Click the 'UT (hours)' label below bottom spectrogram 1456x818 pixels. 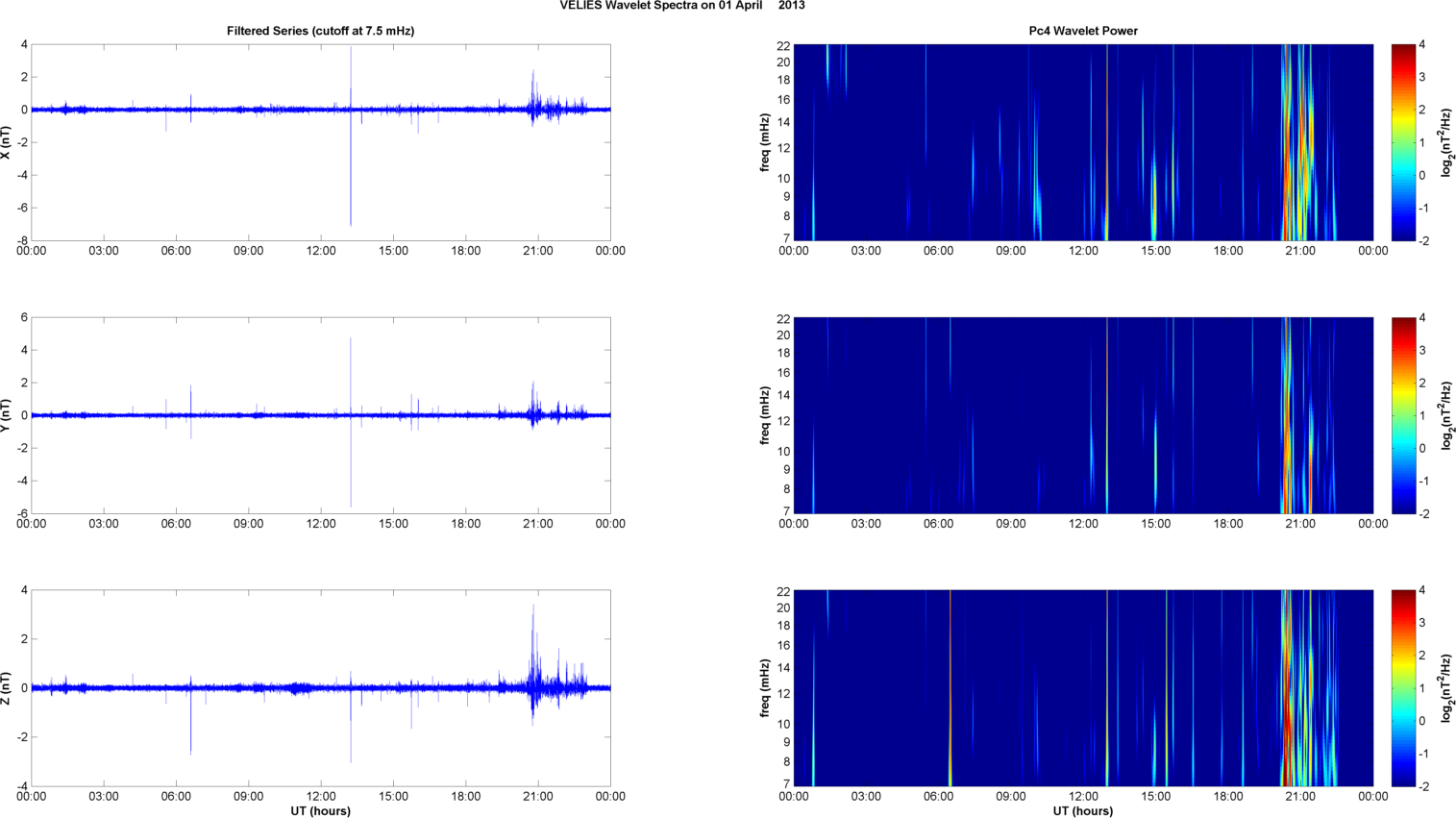point(1082,811)
